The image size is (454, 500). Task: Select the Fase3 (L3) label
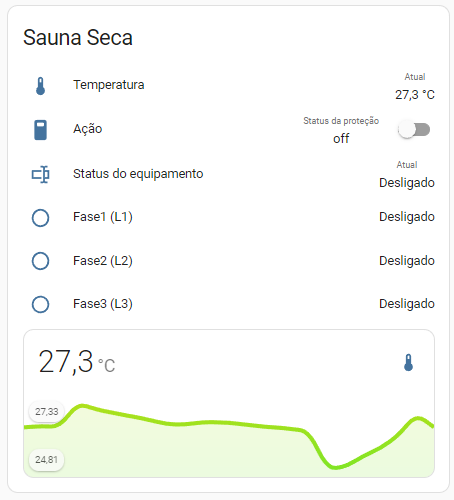point(103,304)
